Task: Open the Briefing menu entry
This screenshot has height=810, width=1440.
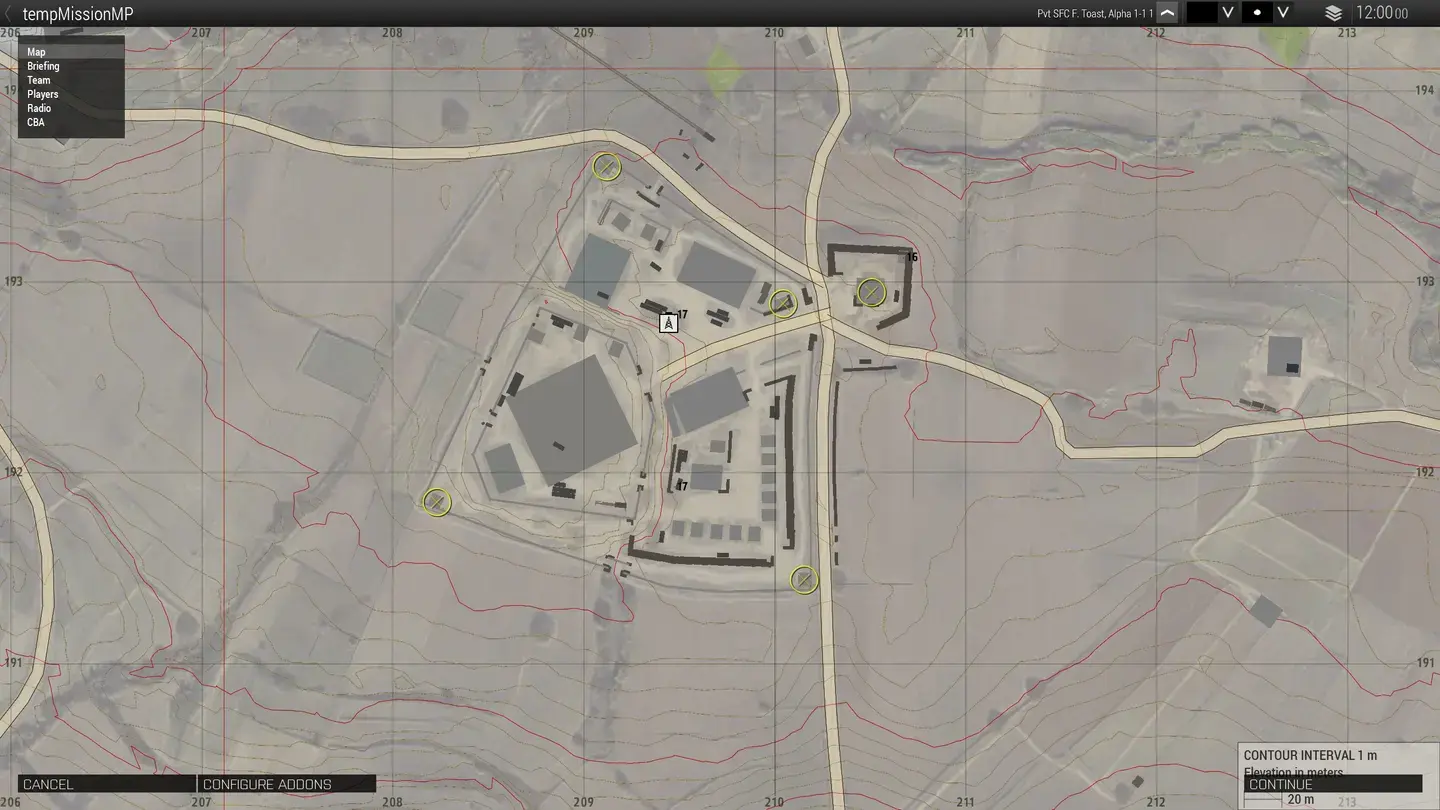Action: pyautogui.click(x=43, y=65)
